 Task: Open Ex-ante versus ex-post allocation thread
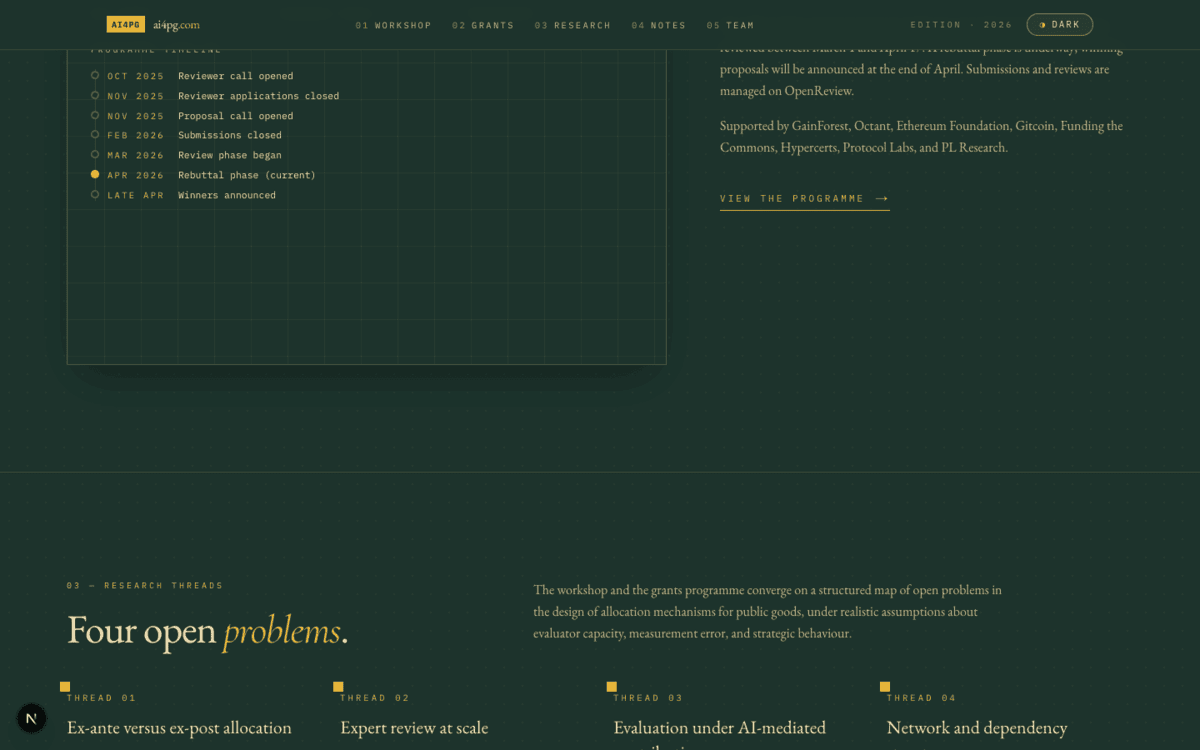coord(179,728)
